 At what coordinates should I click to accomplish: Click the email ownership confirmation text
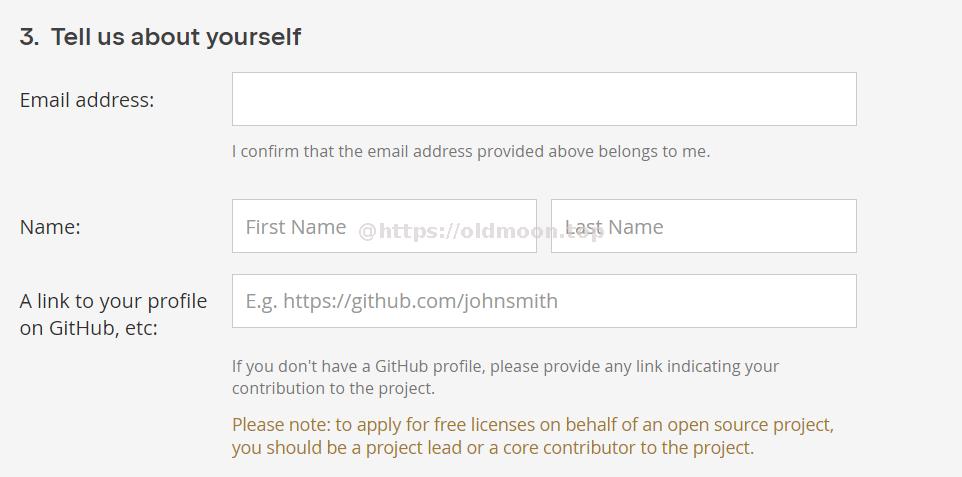click(471, 152)
